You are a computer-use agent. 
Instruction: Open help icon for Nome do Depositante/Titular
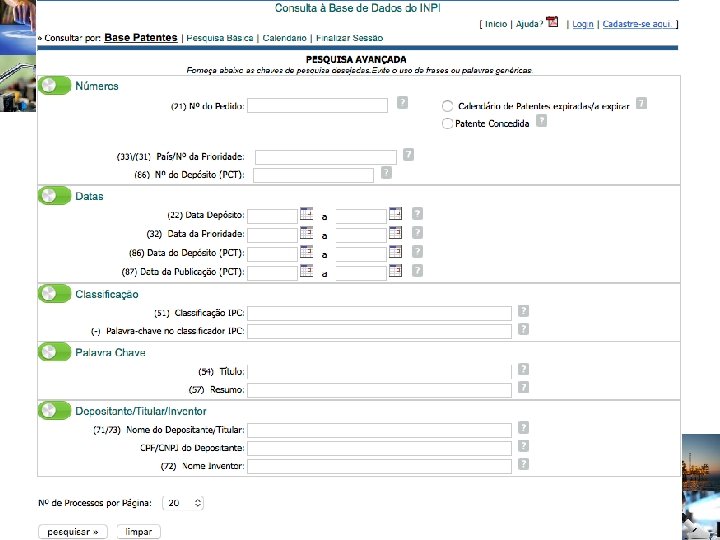tap(523, 428)
